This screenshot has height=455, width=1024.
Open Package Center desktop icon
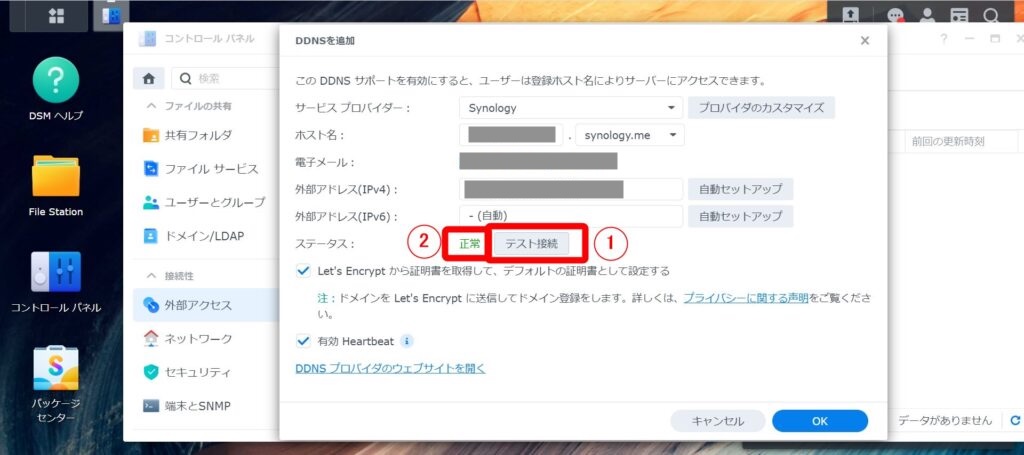click(x=56, y=370)
